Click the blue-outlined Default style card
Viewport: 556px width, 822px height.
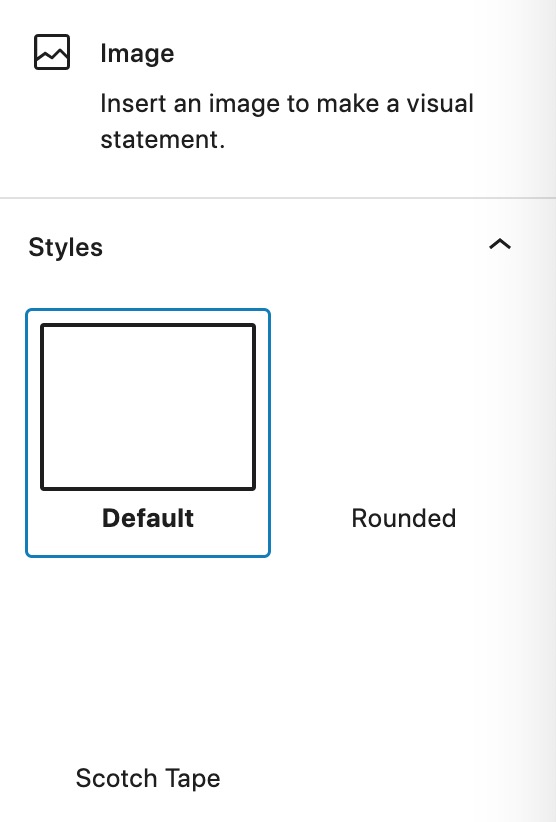(x=148, y=433)
